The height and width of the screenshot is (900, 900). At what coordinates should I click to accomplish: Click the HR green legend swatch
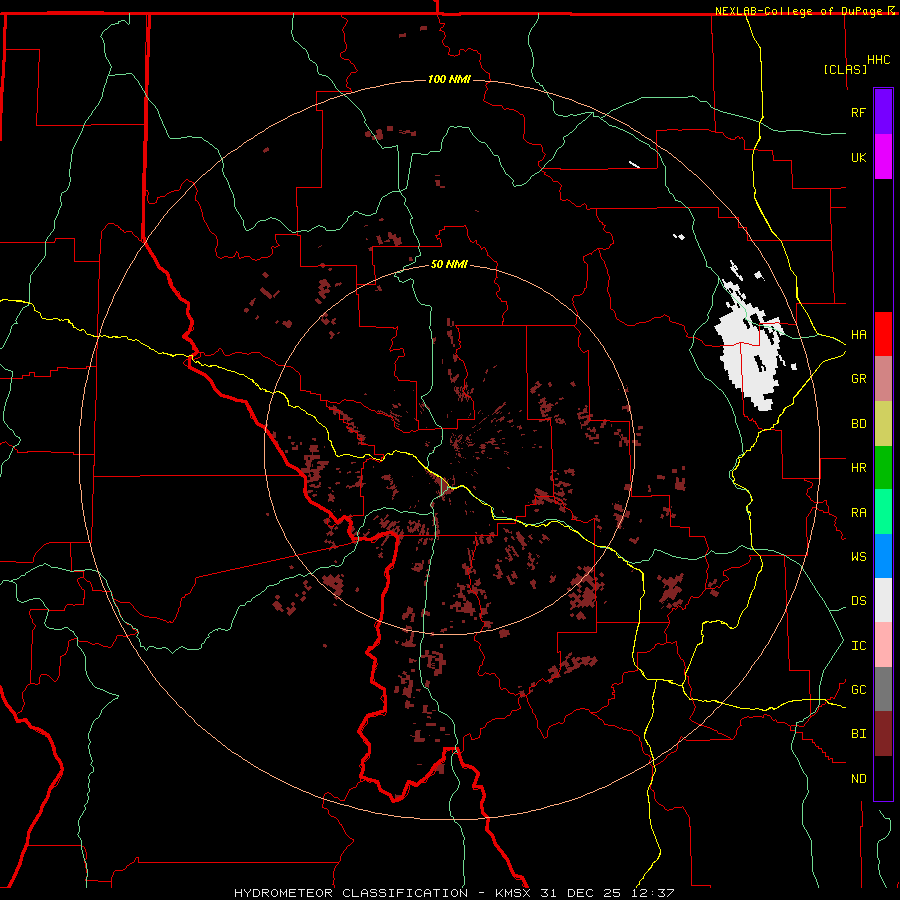883,468
